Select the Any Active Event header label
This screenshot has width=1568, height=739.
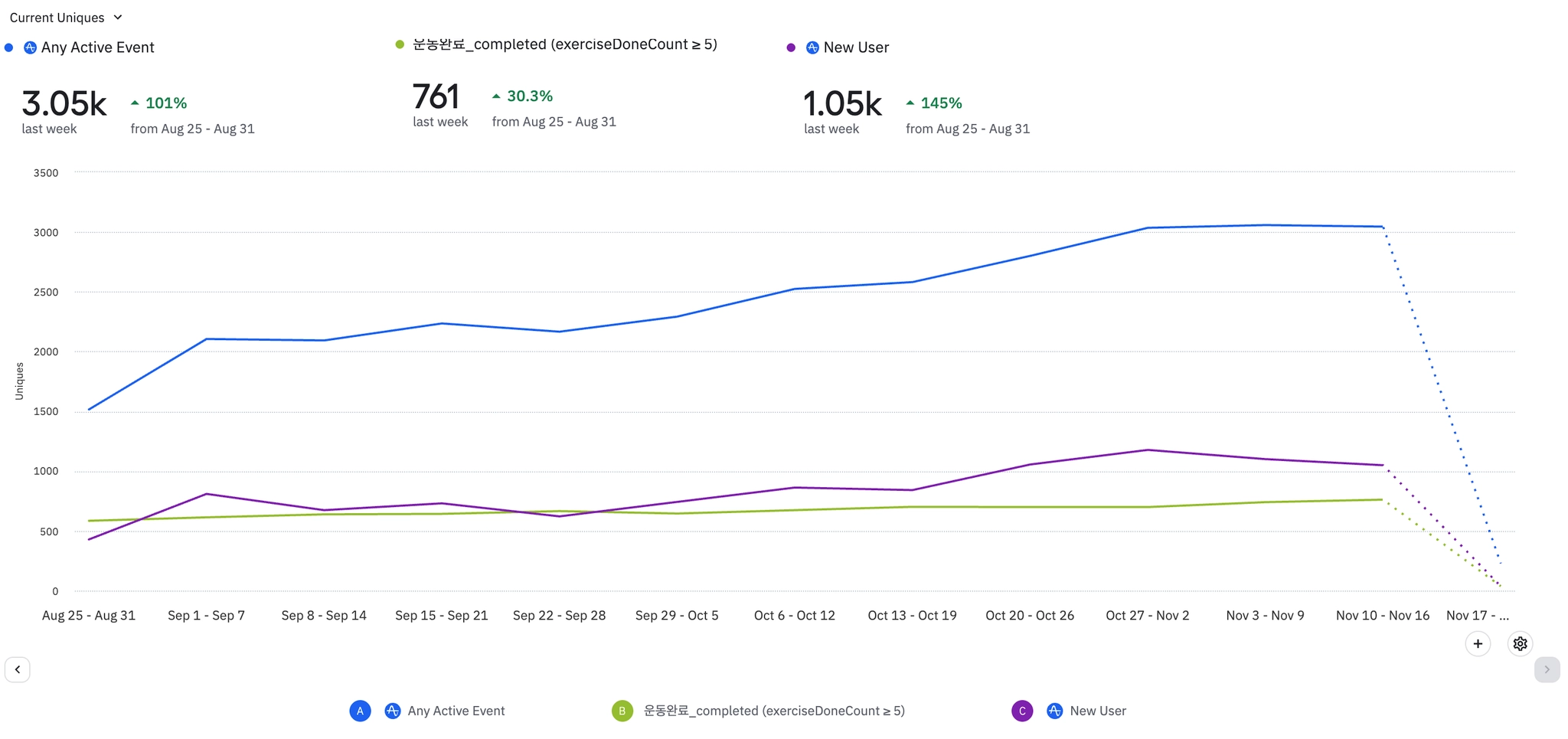[x=97, y=47]
